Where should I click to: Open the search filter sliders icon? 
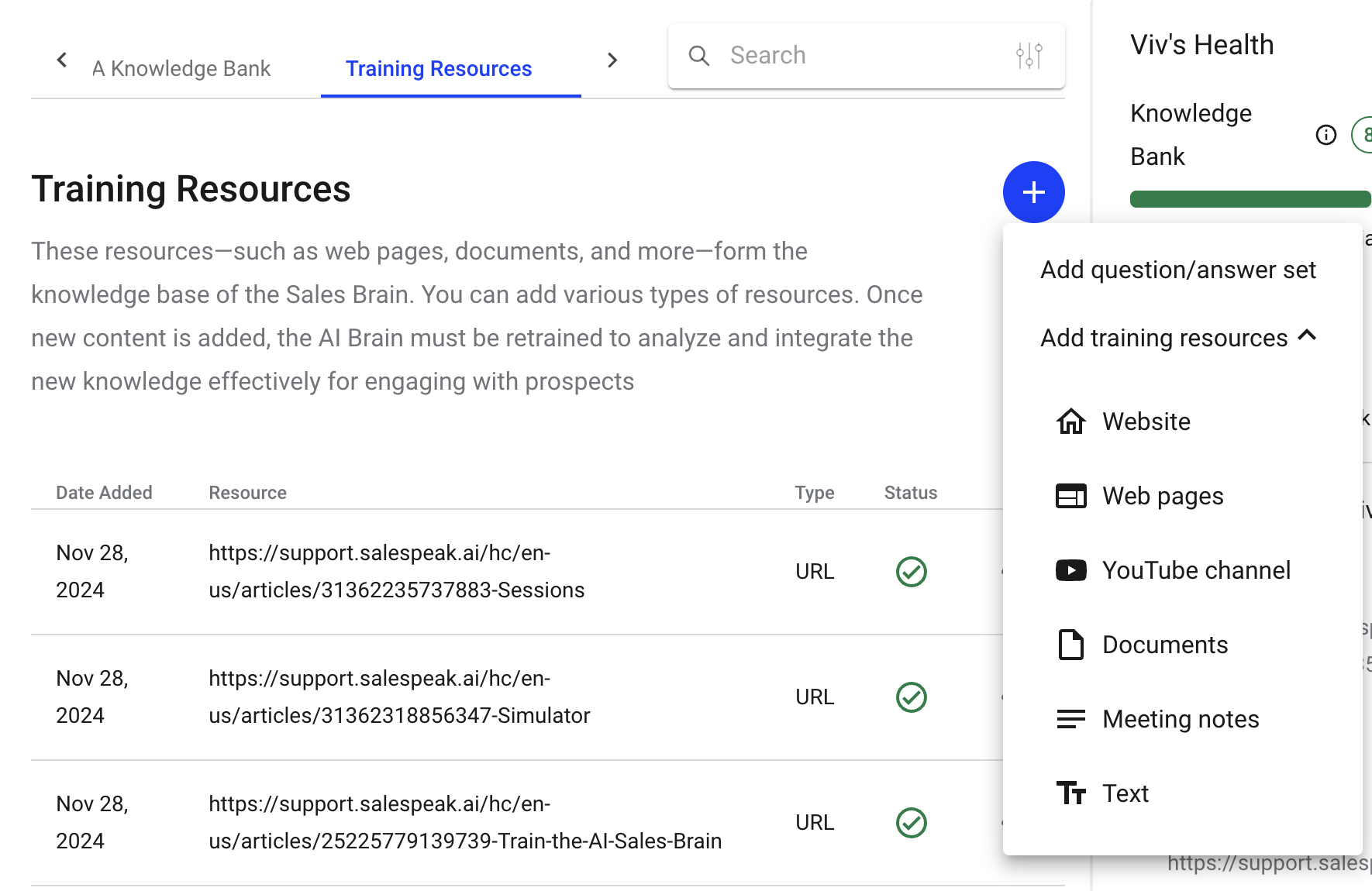1029,56
